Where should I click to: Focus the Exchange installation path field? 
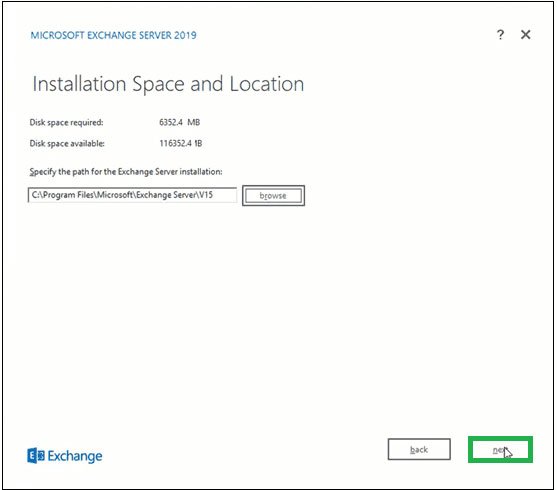(x=132, y=195)
